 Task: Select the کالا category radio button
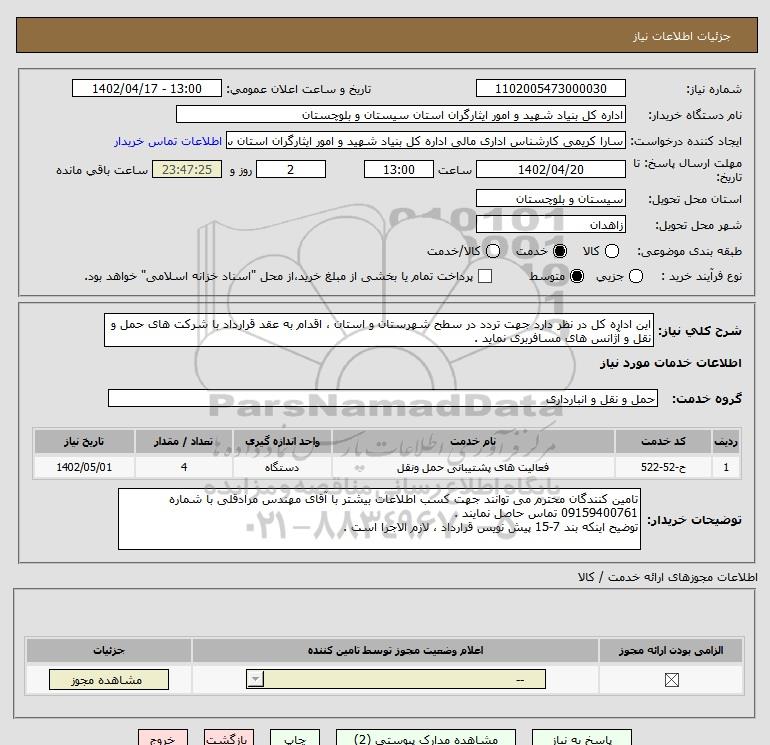[611, 251]
